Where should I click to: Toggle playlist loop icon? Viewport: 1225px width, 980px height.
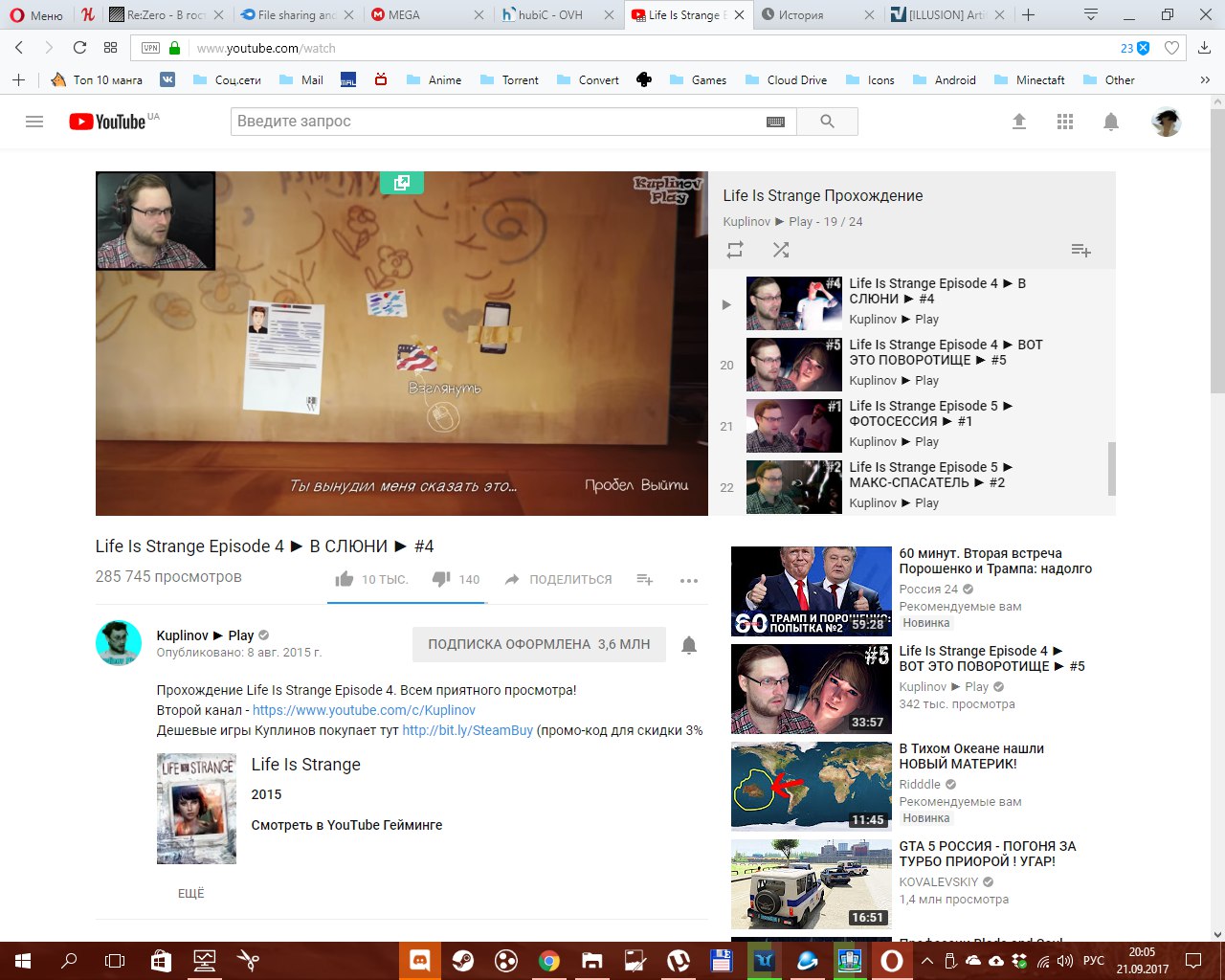coord(735,250)
